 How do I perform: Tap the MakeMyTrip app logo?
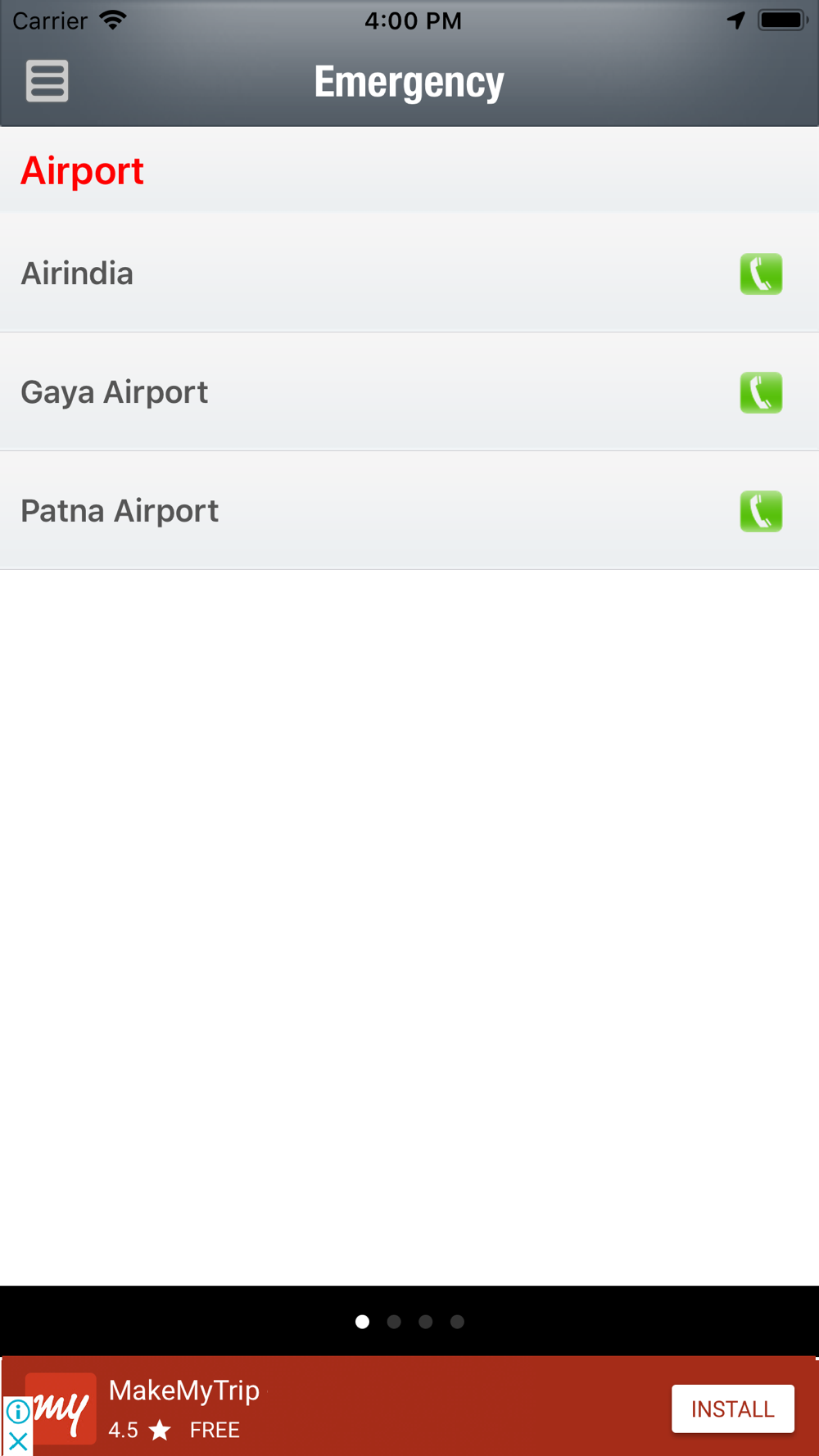61,1409
